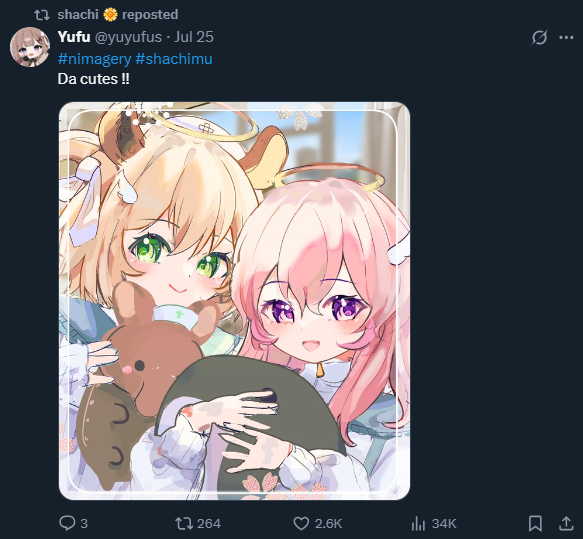This screenshot has height=539, width=583.
Task: Open Yufu's profile avatar
Action: point(30,47)
